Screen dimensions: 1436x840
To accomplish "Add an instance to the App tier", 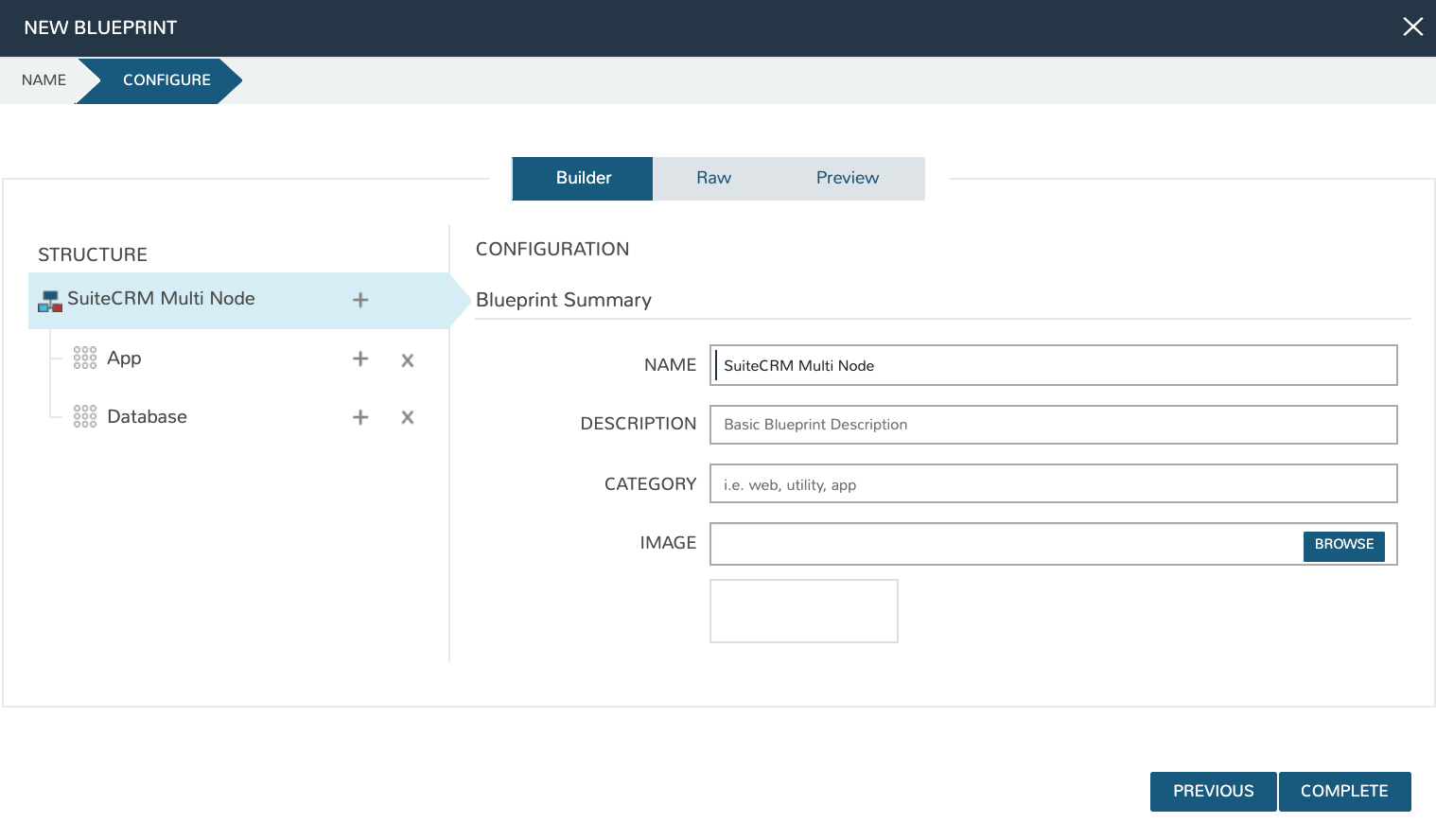I will point(360,359).
